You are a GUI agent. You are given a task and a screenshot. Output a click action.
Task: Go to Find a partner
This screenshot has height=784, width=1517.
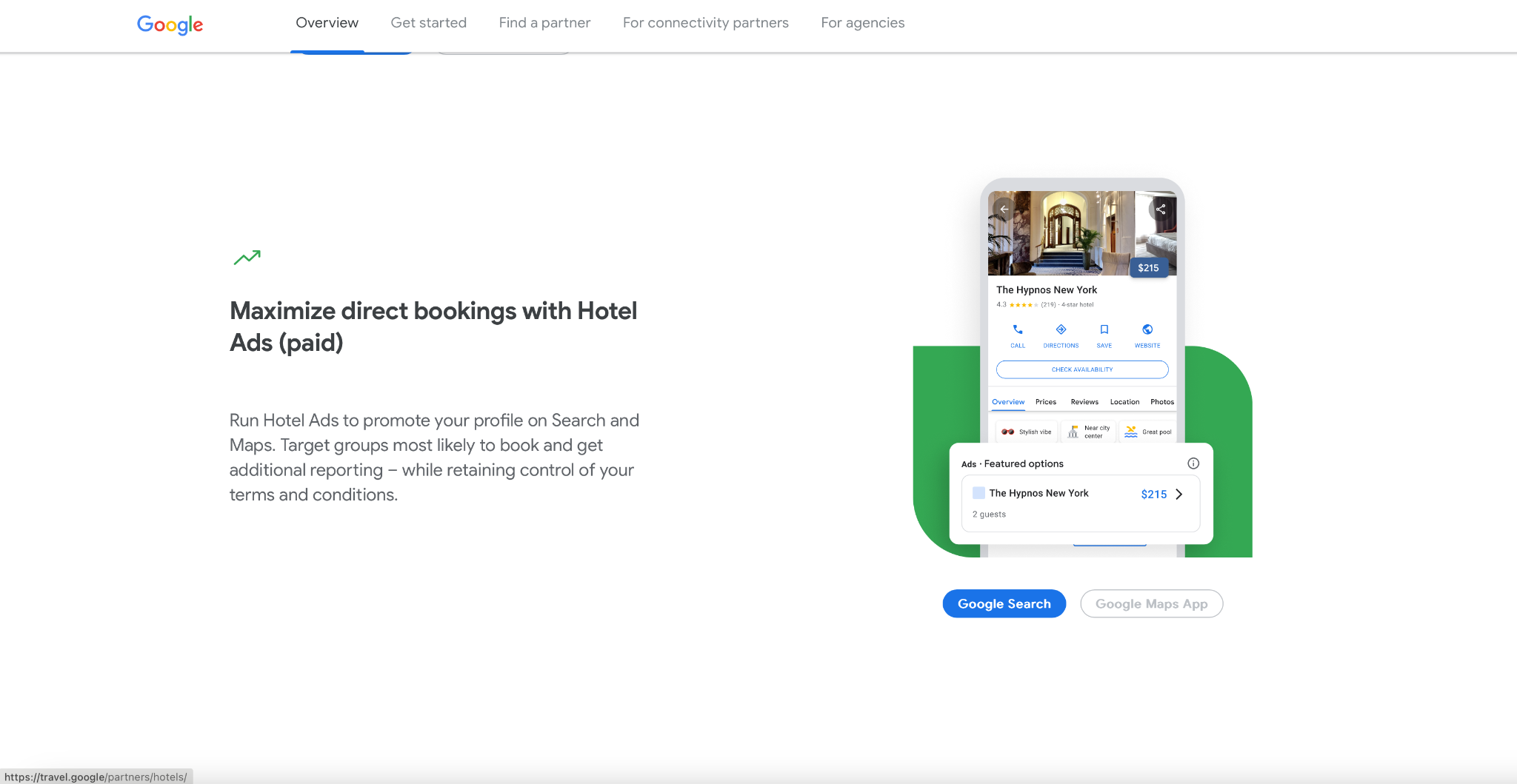click(x=544, y=23)
